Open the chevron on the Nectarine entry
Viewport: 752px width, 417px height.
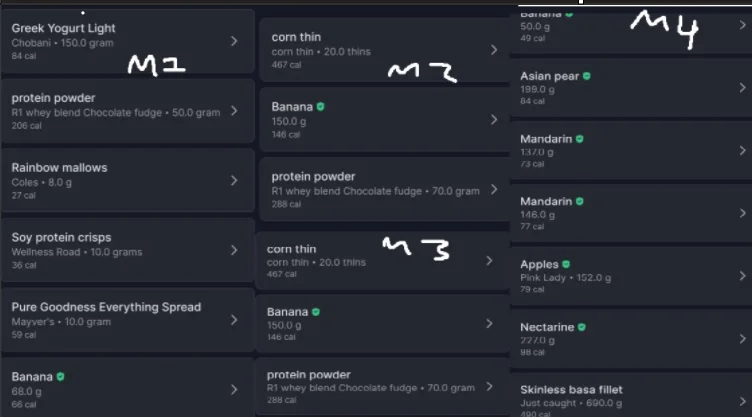click(x=742, y=339)
